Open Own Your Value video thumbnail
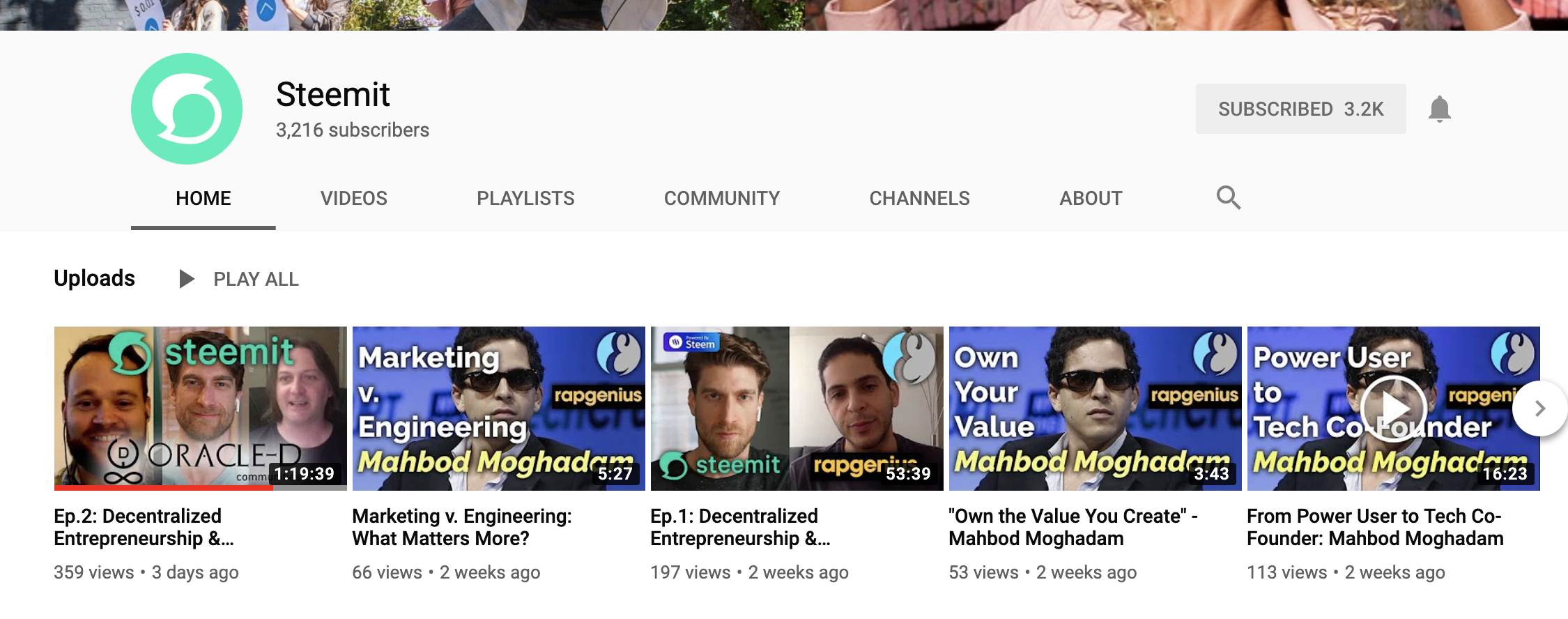1568x619 pixels. click(1096, 408)
